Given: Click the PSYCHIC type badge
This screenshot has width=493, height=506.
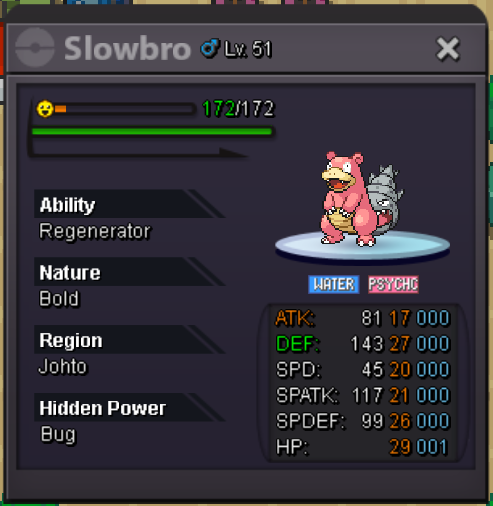Looking at the screenshot, I should point(393,284).
